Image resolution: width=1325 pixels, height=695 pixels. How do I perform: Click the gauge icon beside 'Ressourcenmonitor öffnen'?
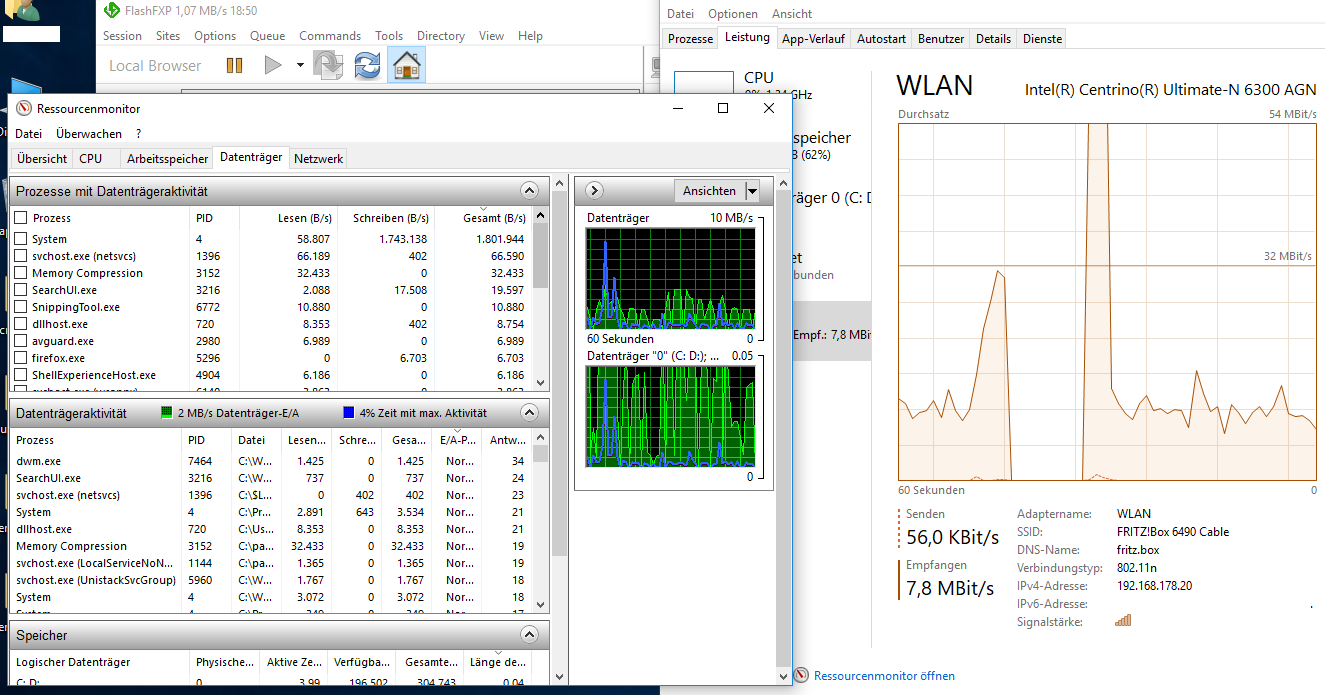pyautogui.click(x=801, y=676)
